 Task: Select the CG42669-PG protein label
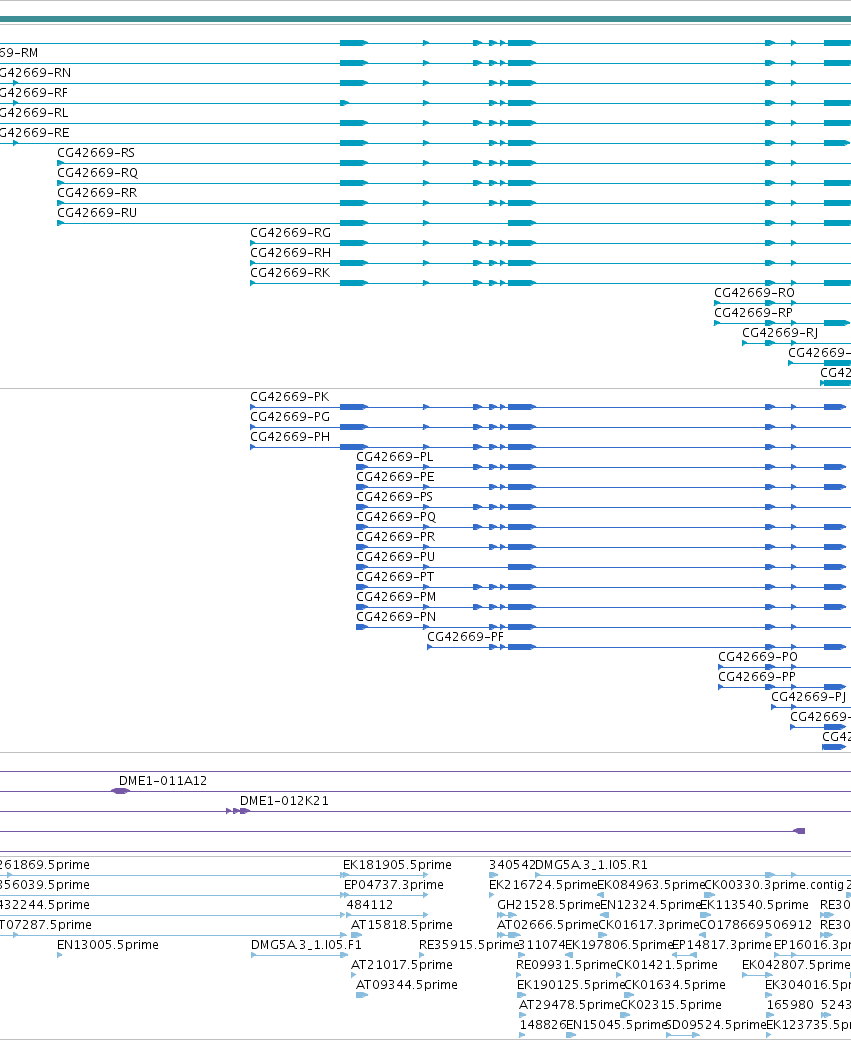(x=290, y=417)
